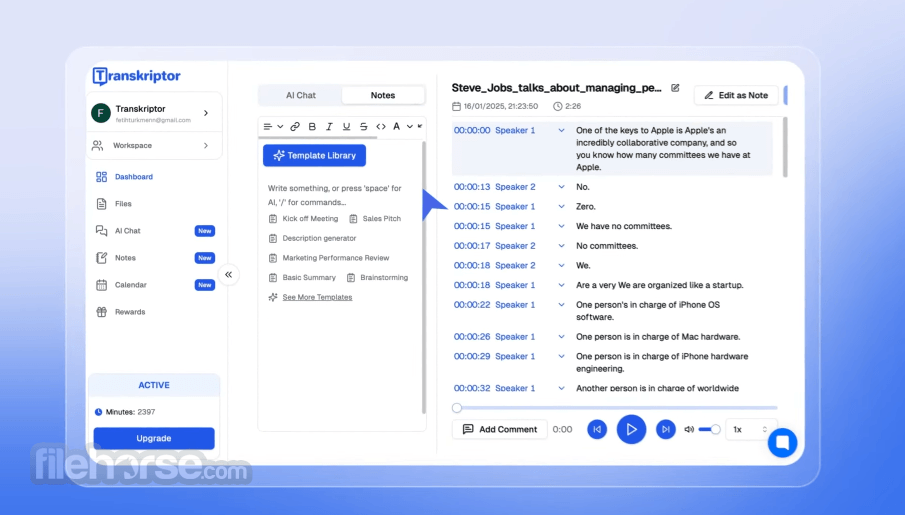Toggle underline formatting in notes toolbar
The width and height of the screenshot is (905, 515).
coord(346,126)
